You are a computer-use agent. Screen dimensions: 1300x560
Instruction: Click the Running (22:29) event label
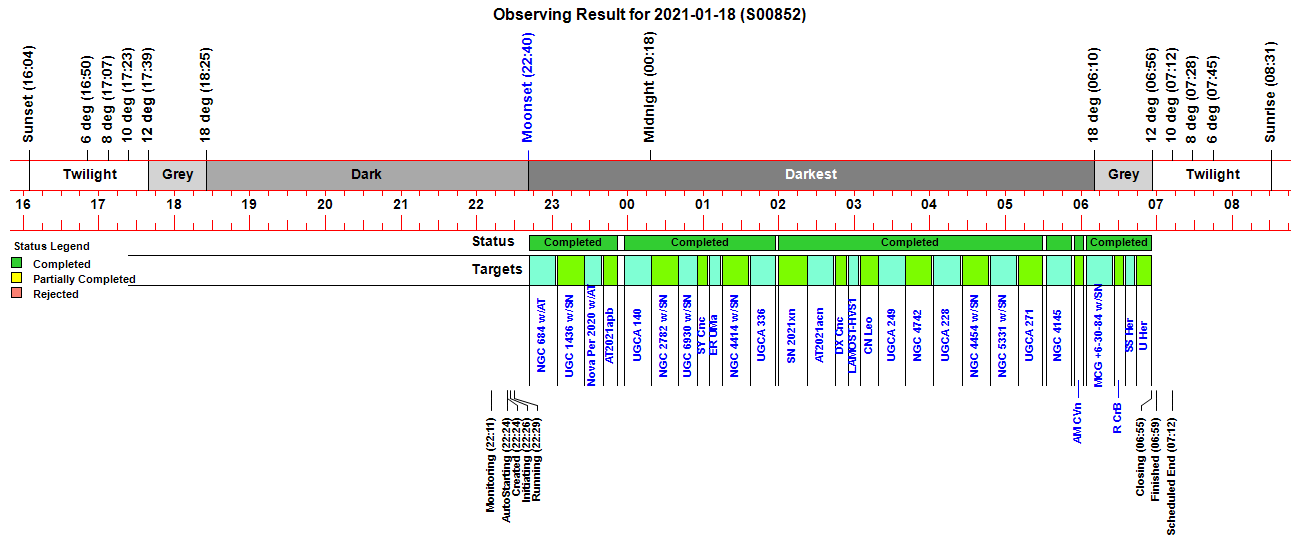(537, 458)
